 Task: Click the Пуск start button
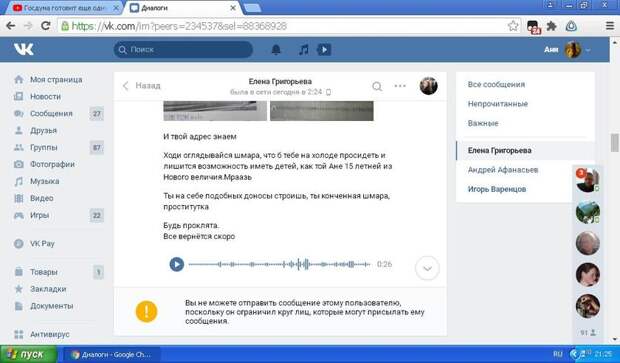28,354
